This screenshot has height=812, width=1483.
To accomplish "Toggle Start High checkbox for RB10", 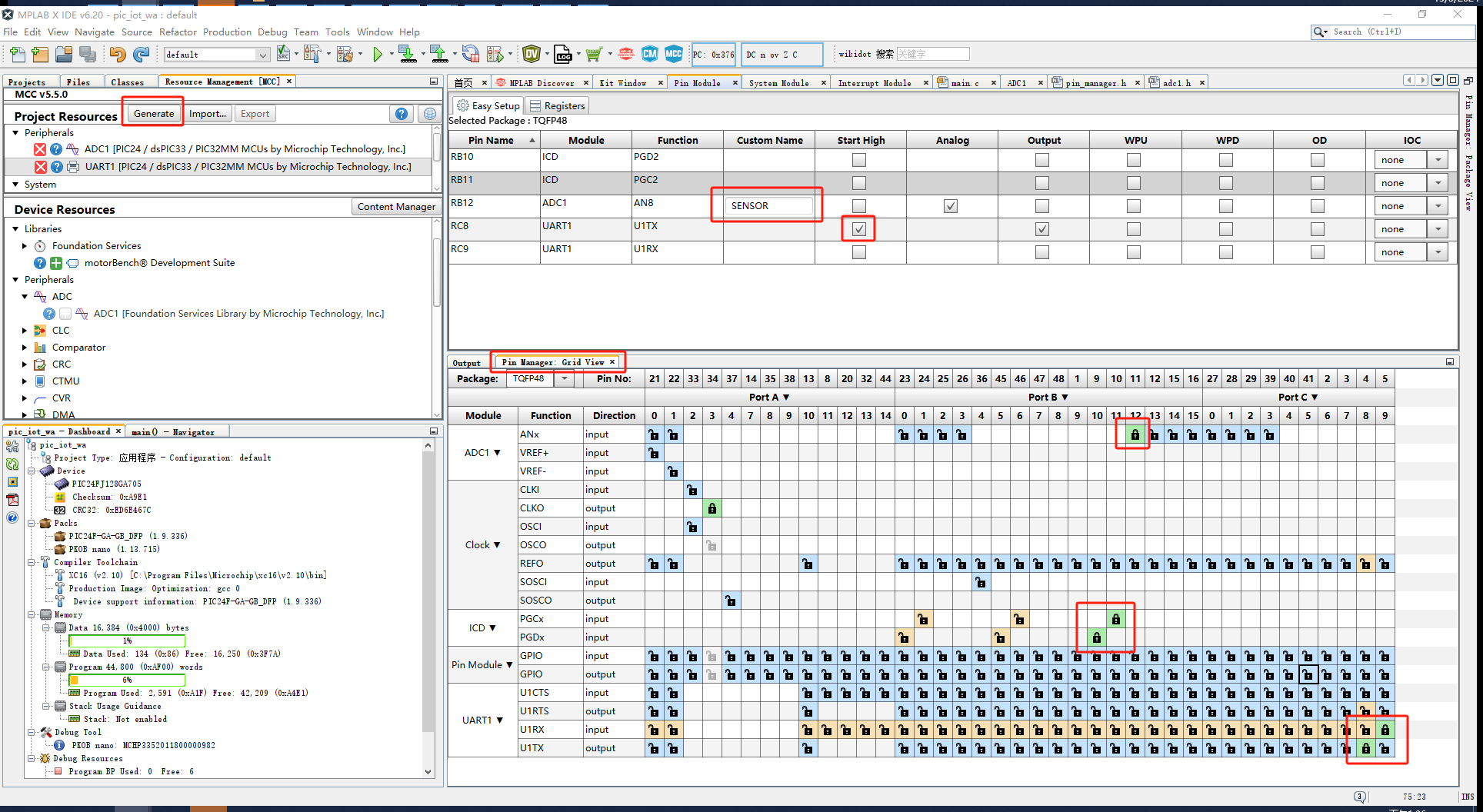I will pyautogui.click(x=859, y=160).
